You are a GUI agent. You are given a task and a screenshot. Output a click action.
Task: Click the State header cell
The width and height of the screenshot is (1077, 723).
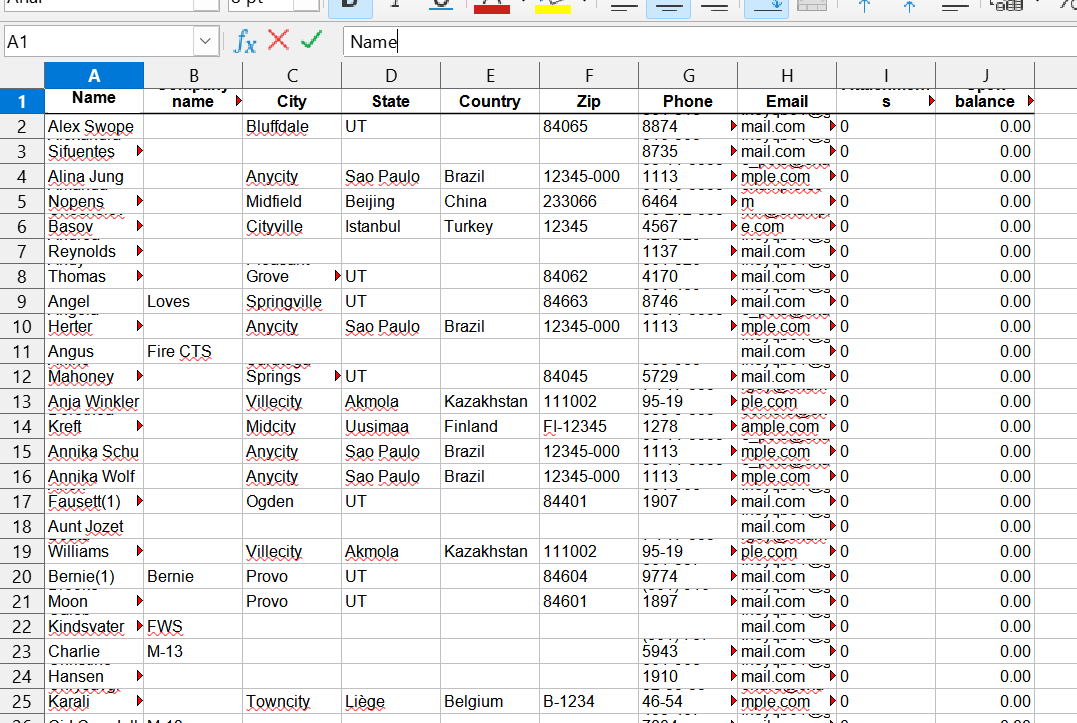point(391,101)
